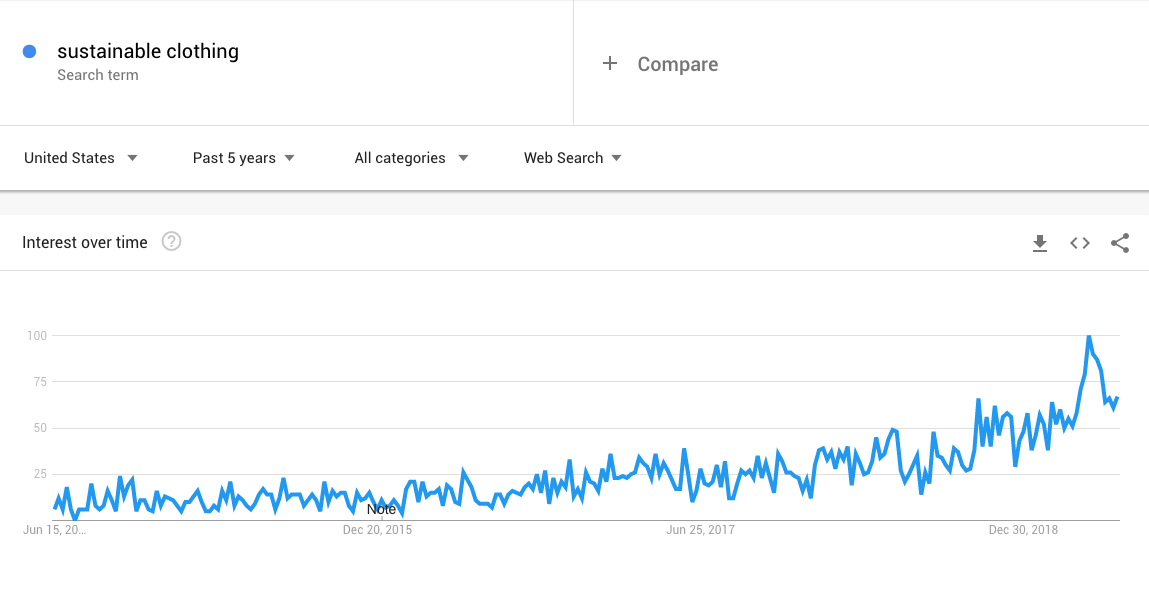The image size is (1149, 605).
Task: Click the Note marker on the chart
Action: (x=381, y=509)
